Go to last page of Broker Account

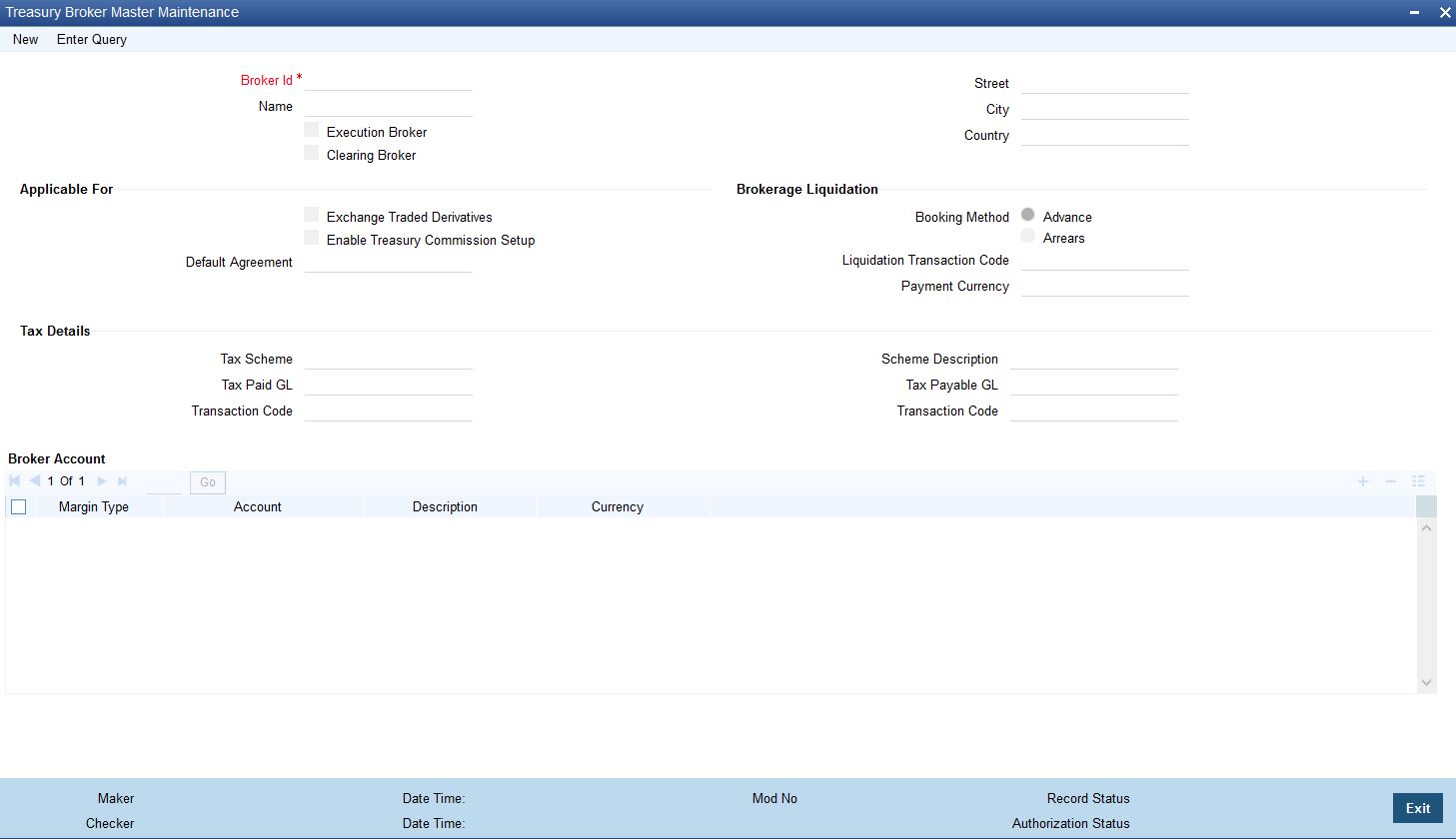[x=122, y=481]
